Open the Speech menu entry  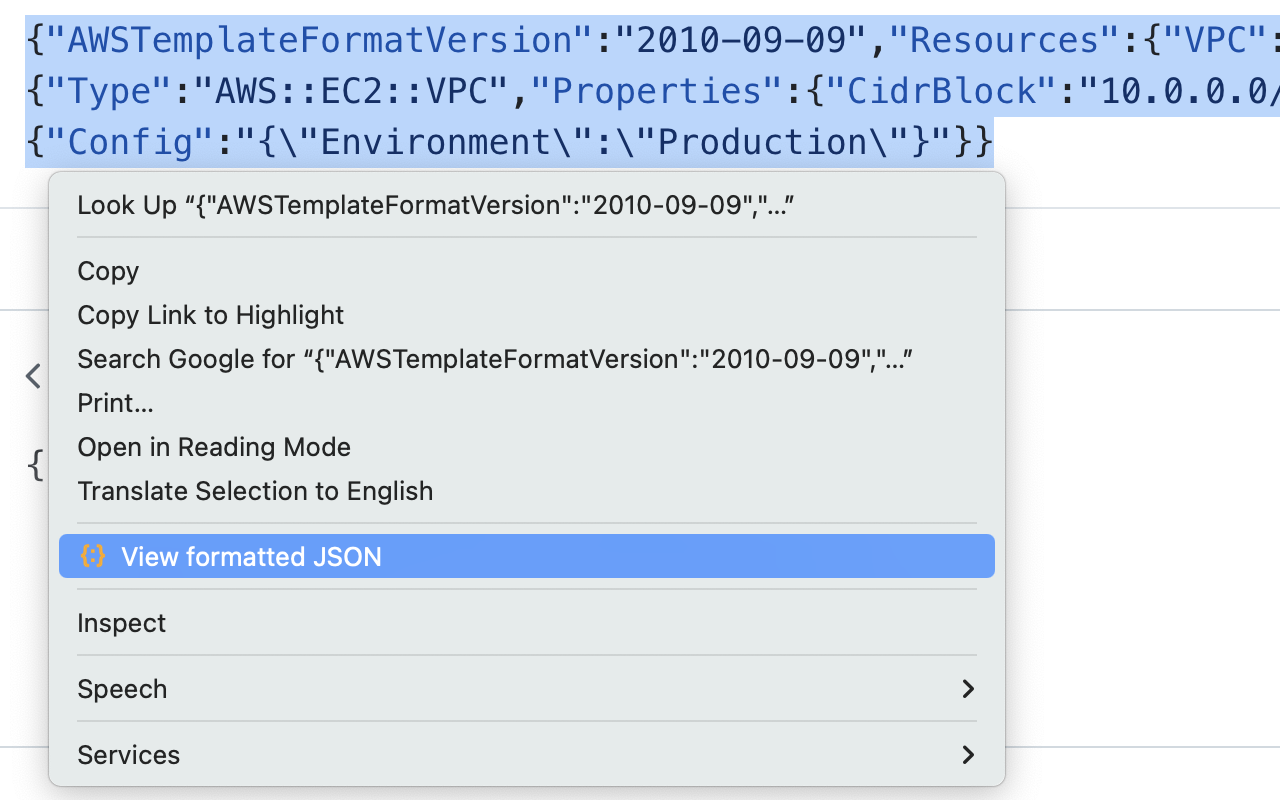pos(527,689)
